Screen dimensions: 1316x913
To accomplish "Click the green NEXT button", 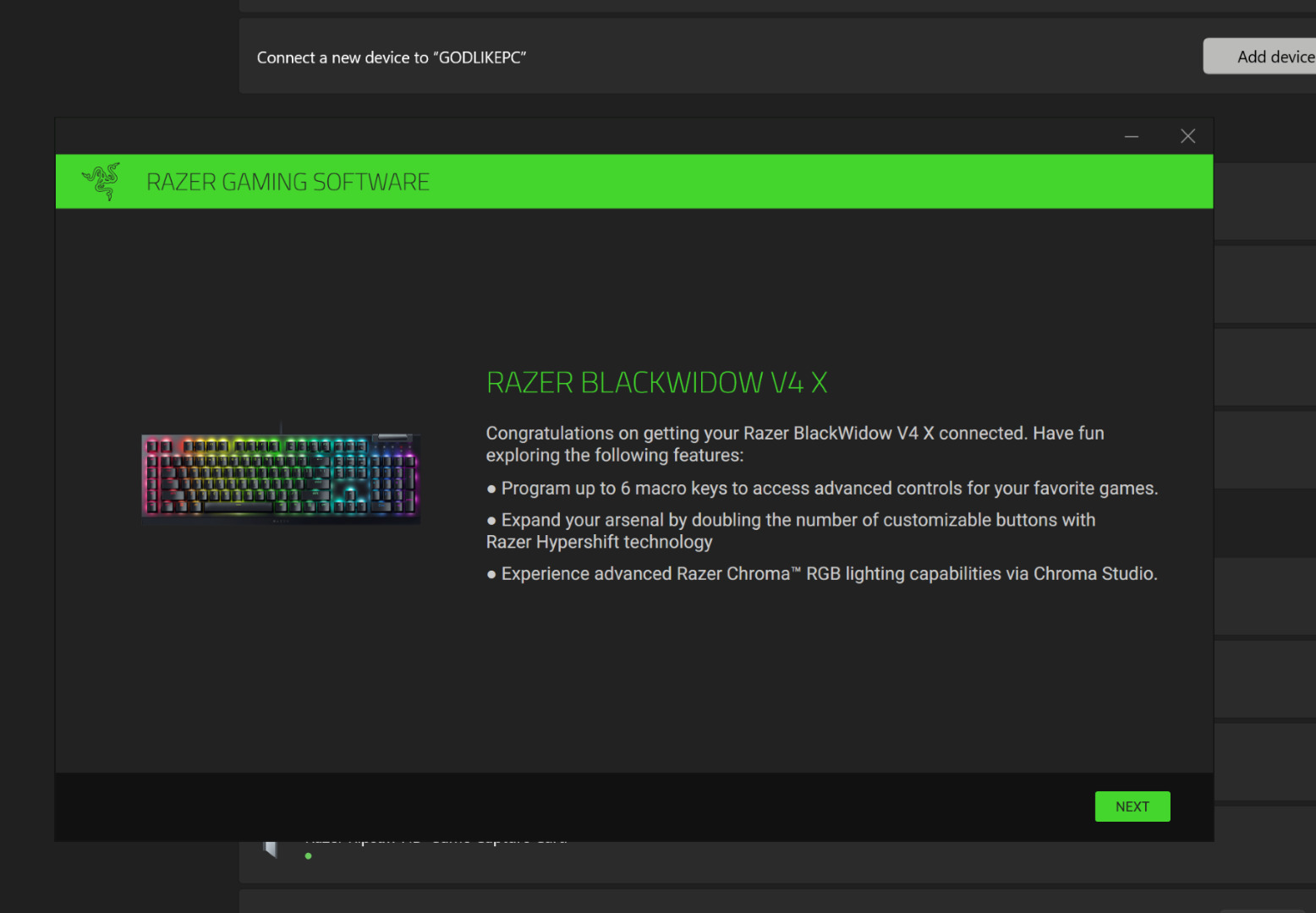I will click(x=1132, y=806).
